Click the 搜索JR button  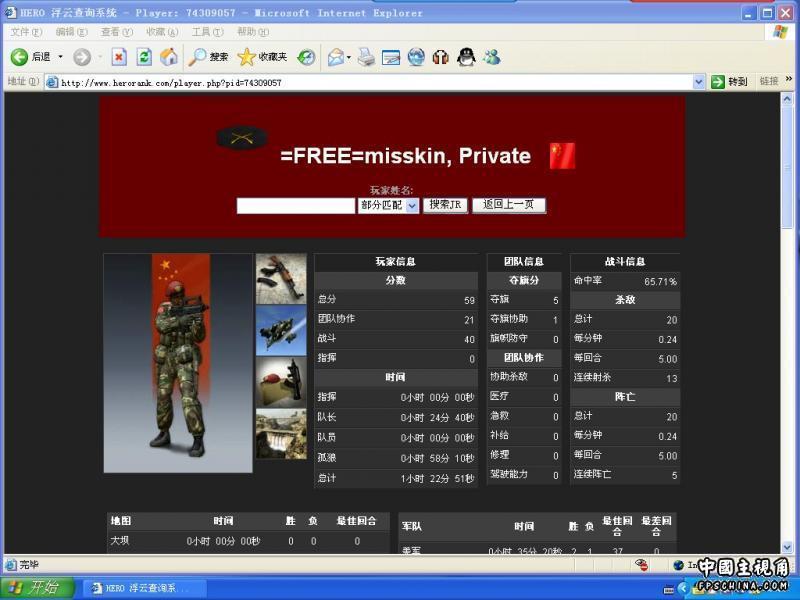445,205
